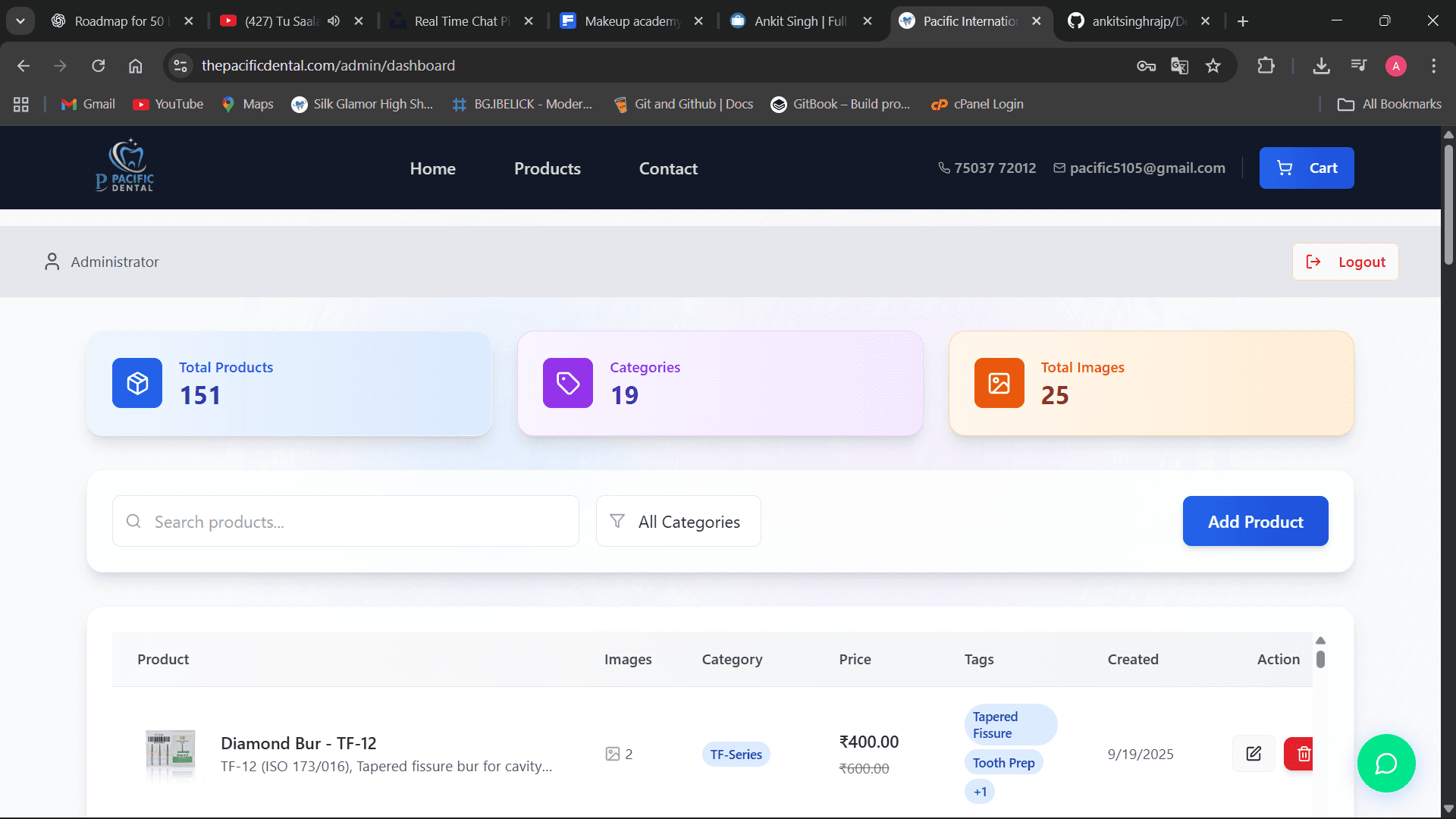This screenshot has height=819, width=1456.
Task: Click the Total Products box icon
Action: point(137,383)
